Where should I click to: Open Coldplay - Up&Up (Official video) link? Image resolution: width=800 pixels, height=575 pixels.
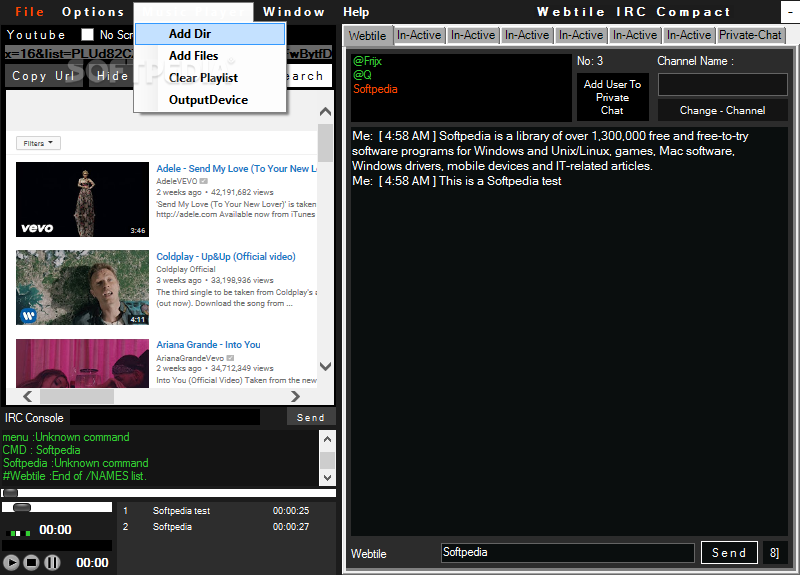(x=226, y=257)
